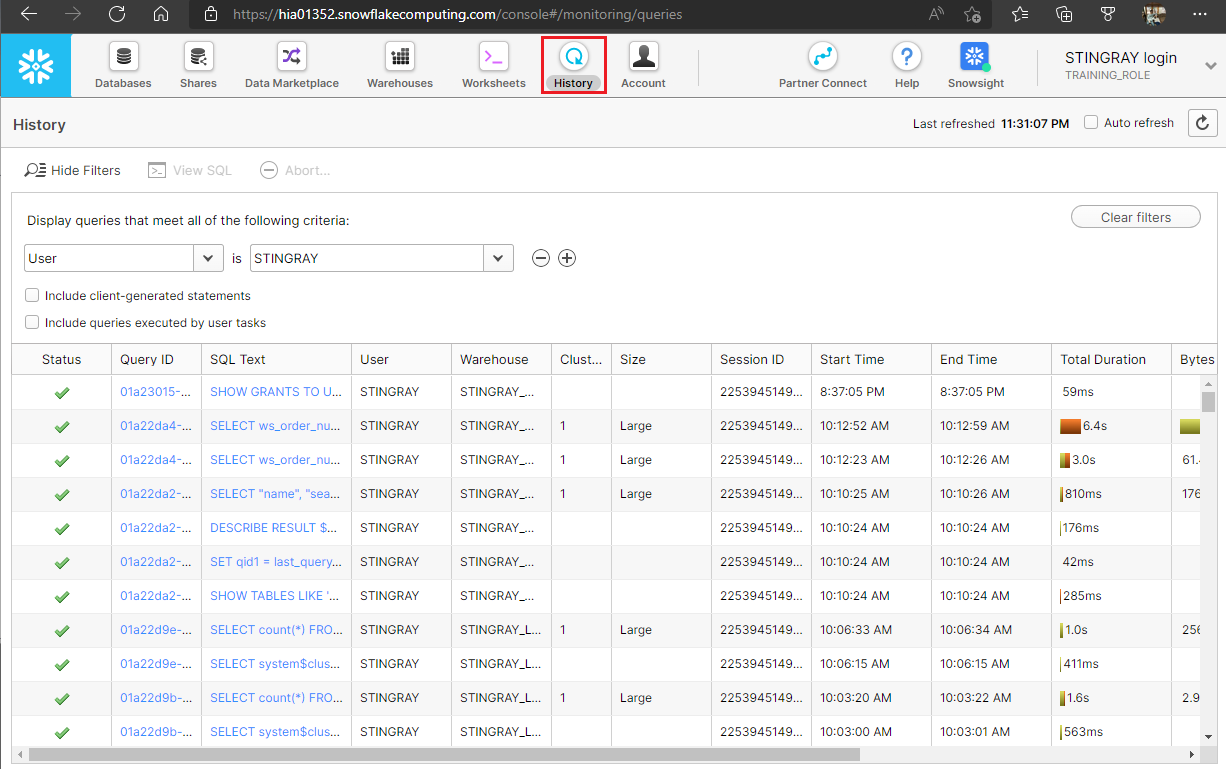Expand the User criteria dropdown

(x=123, y=258)
